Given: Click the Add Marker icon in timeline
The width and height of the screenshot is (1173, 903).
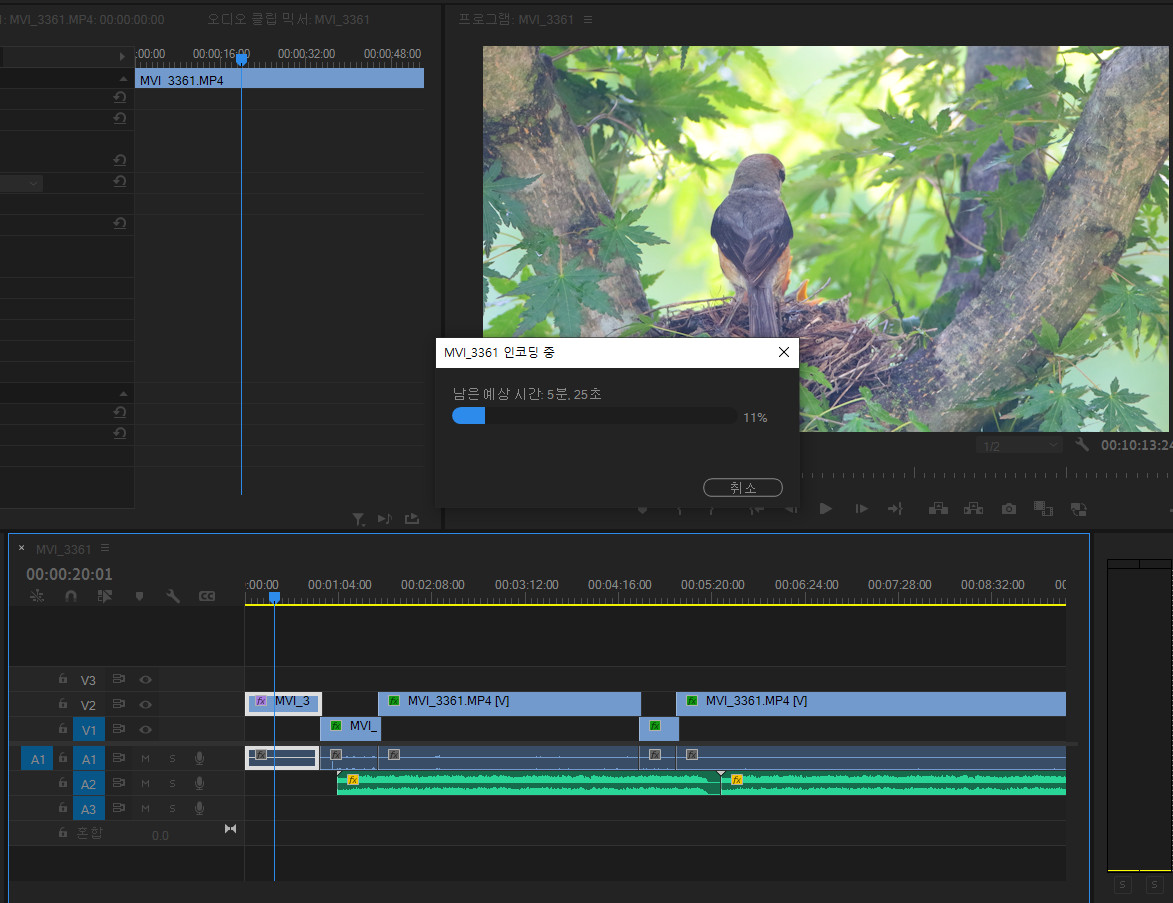Looking at the screenshot, I should click(139, 596).
